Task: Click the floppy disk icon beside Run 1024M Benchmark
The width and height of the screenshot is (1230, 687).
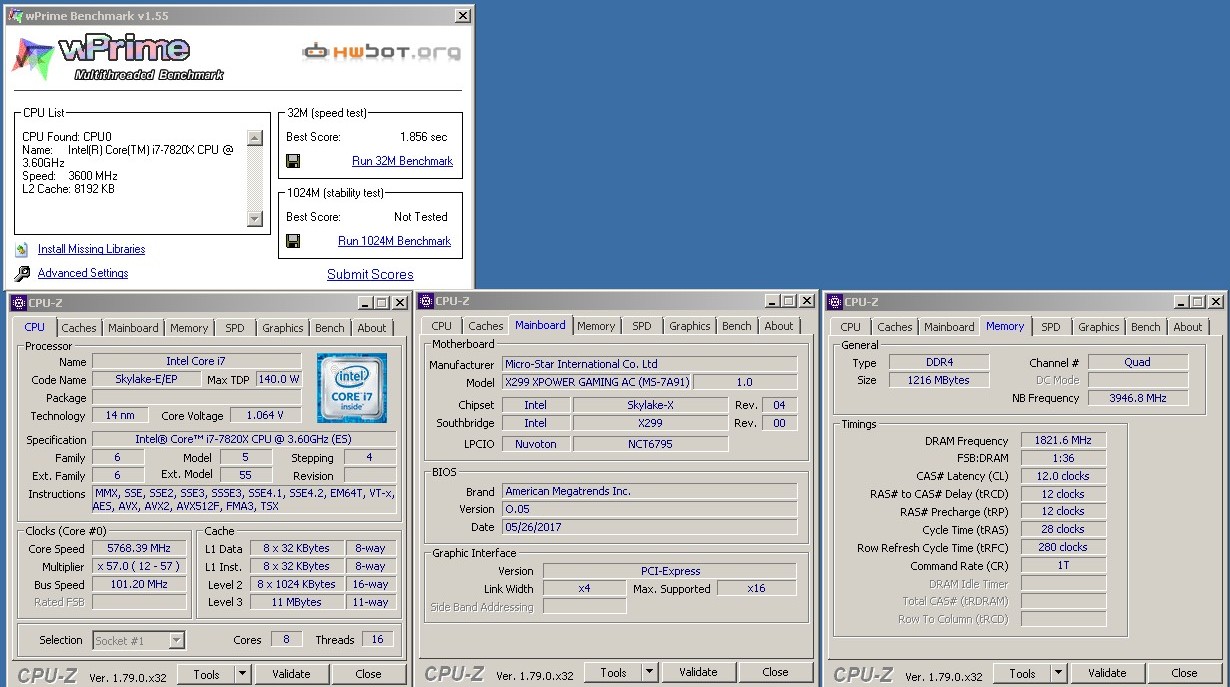Action: 293,241
